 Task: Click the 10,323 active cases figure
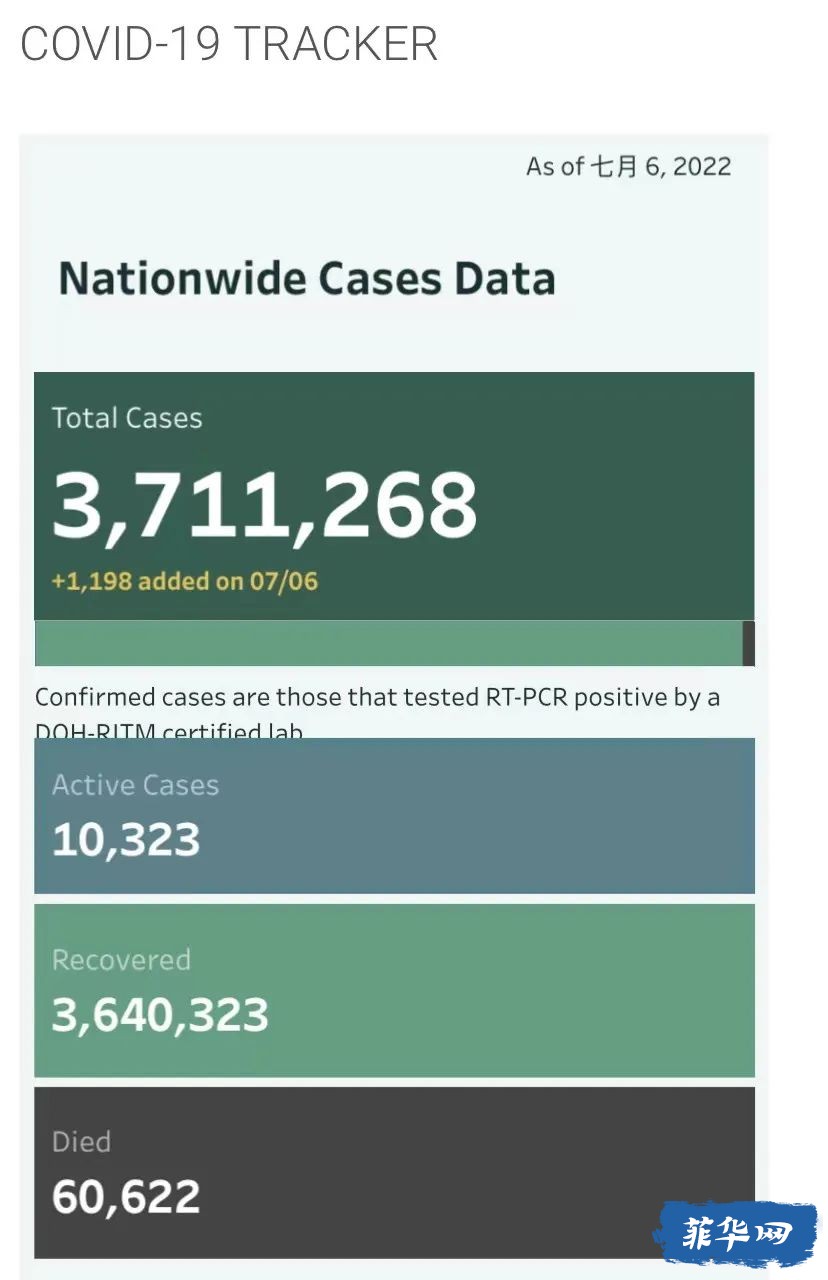126,840
